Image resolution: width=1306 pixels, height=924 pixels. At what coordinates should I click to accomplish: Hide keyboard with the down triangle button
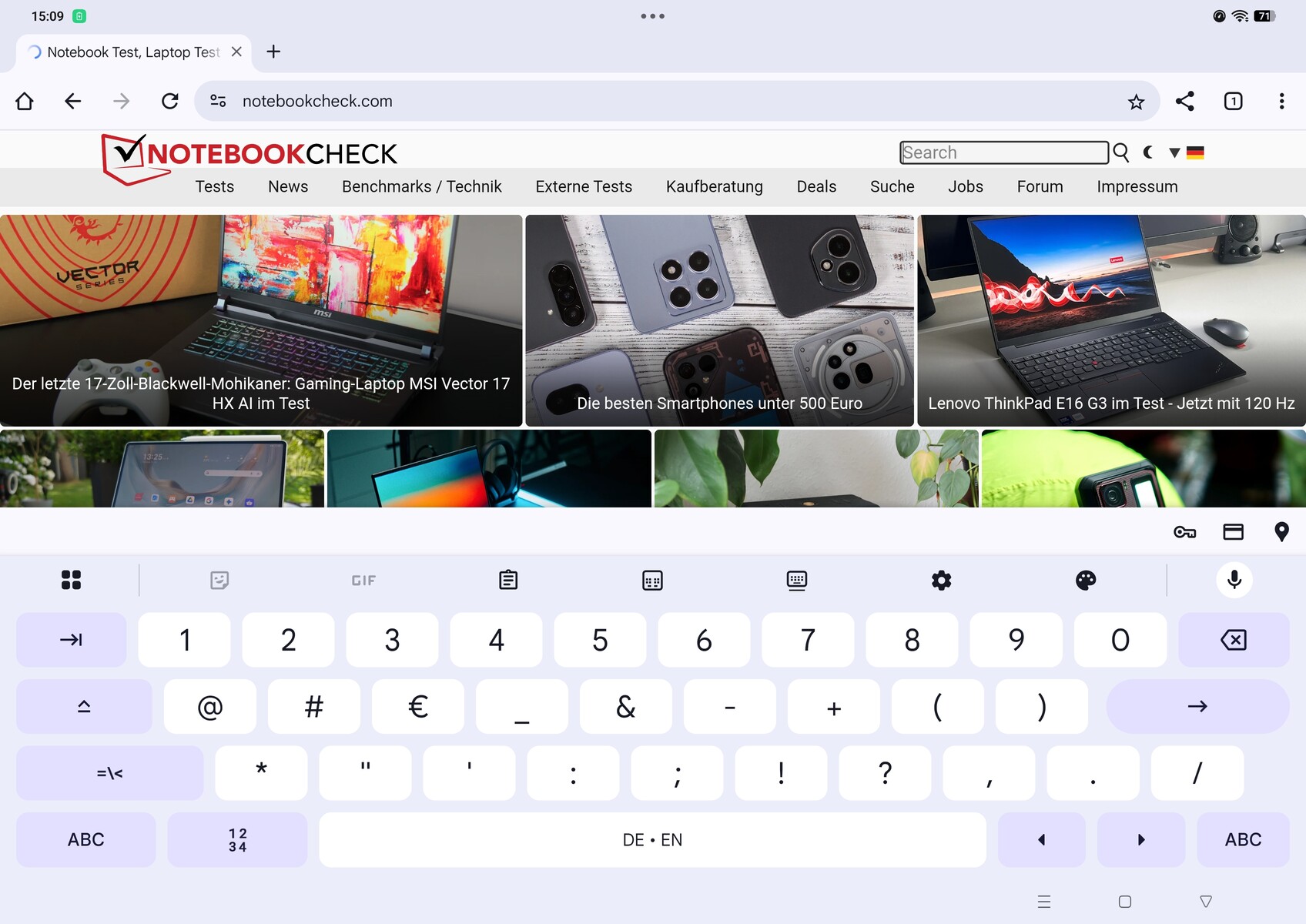1206,902
